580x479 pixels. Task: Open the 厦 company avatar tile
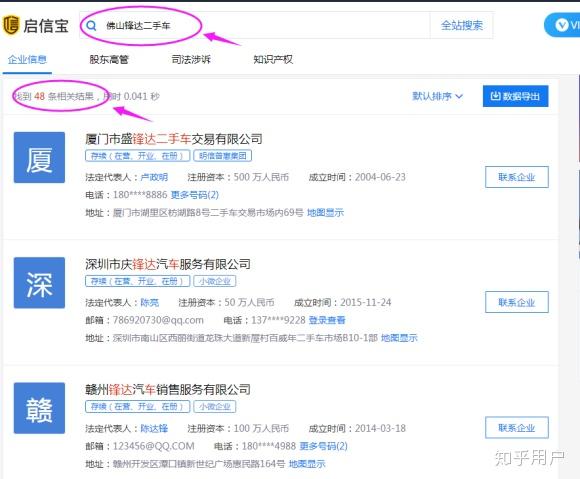[x=39, y=157]
